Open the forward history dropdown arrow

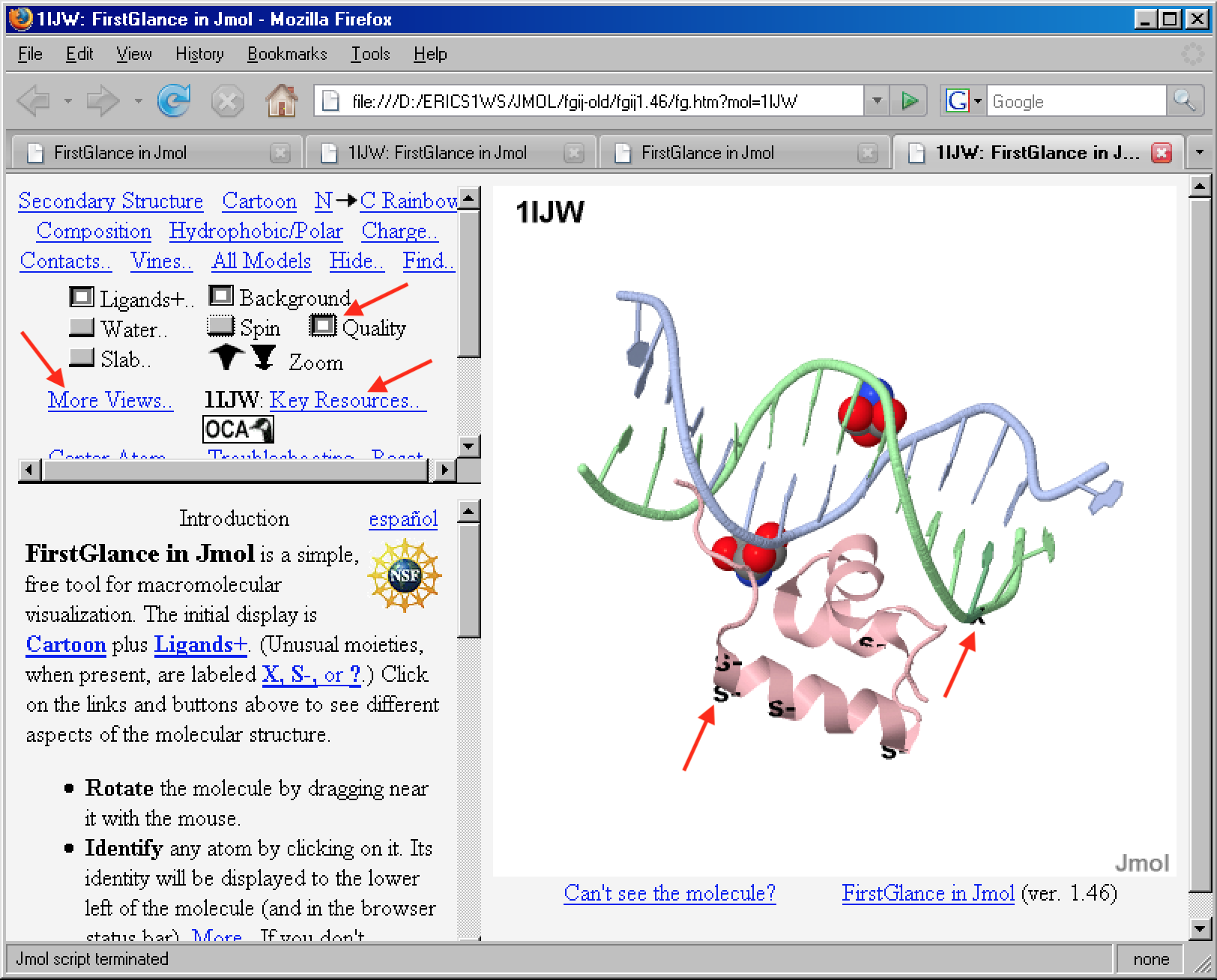click(x=138, y=100)
